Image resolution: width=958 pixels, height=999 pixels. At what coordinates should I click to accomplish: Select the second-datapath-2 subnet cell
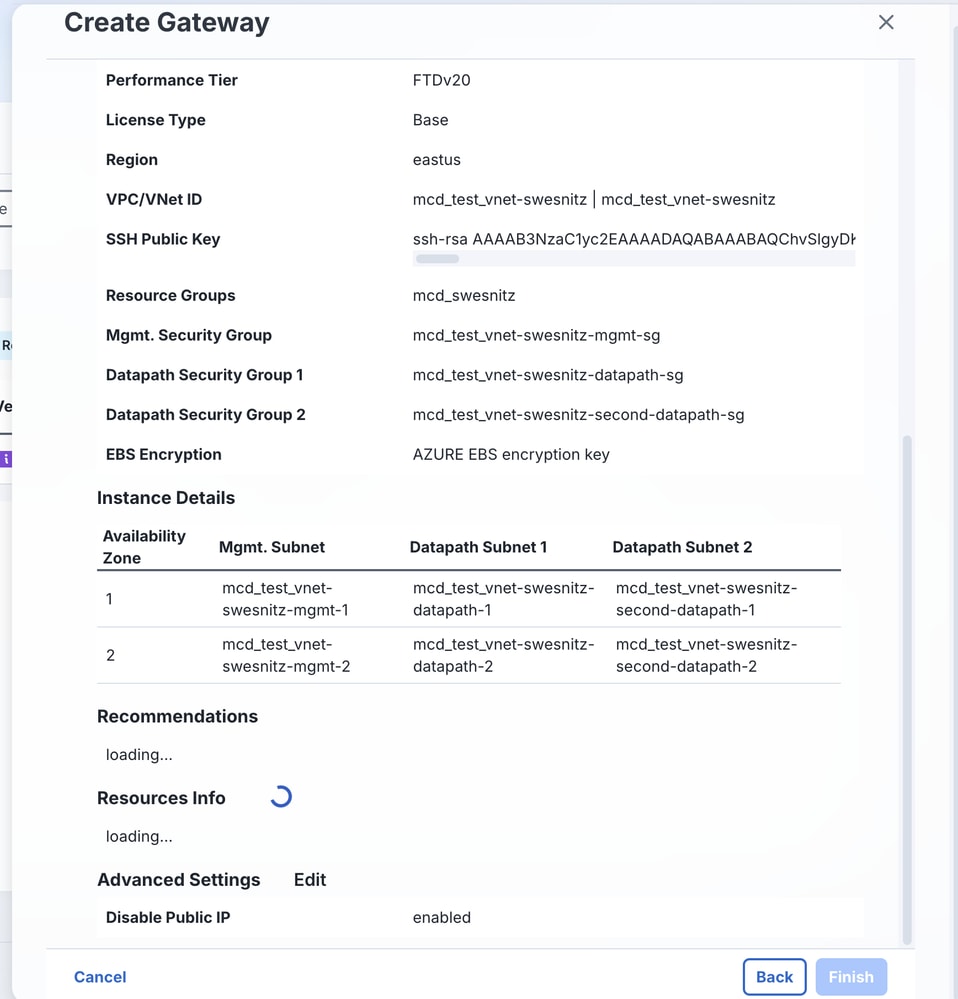coord(706,655)
